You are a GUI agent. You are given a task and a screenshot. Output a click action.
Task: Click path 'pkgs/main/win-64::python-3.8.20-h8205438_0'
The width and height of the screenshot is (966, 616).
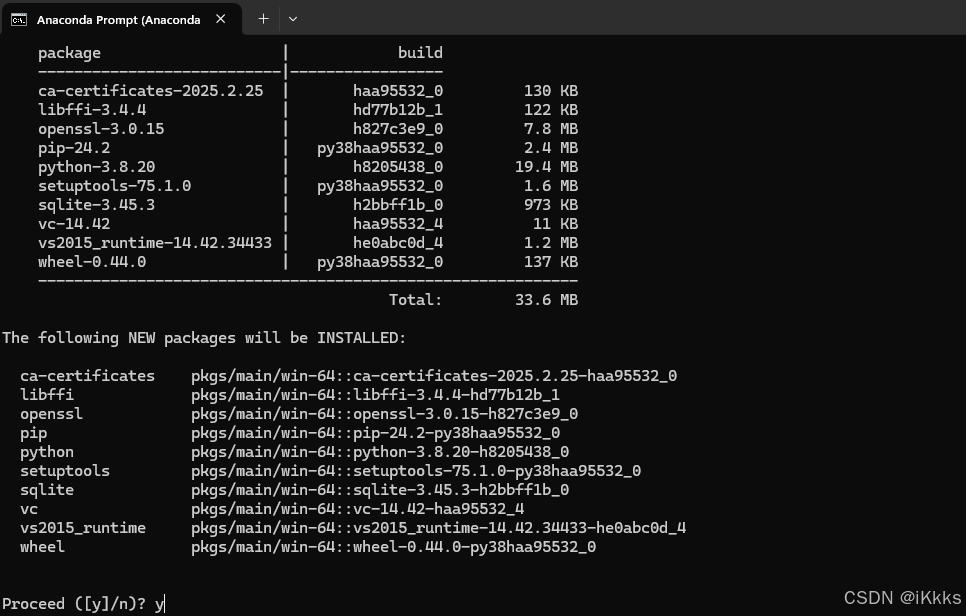tap(380, 453)
